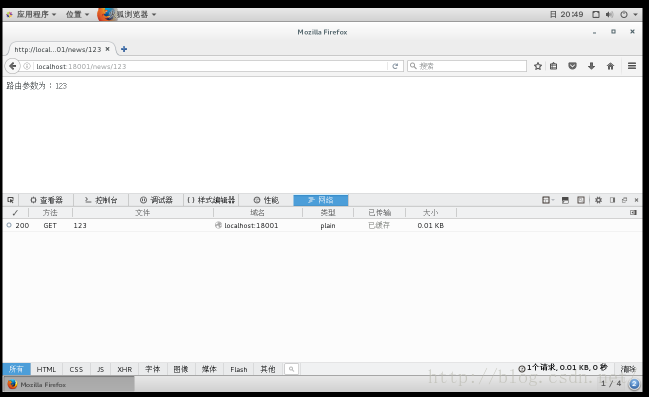
Task: Click the clock showing 日 20:49
Action: [x=566, y=14]
